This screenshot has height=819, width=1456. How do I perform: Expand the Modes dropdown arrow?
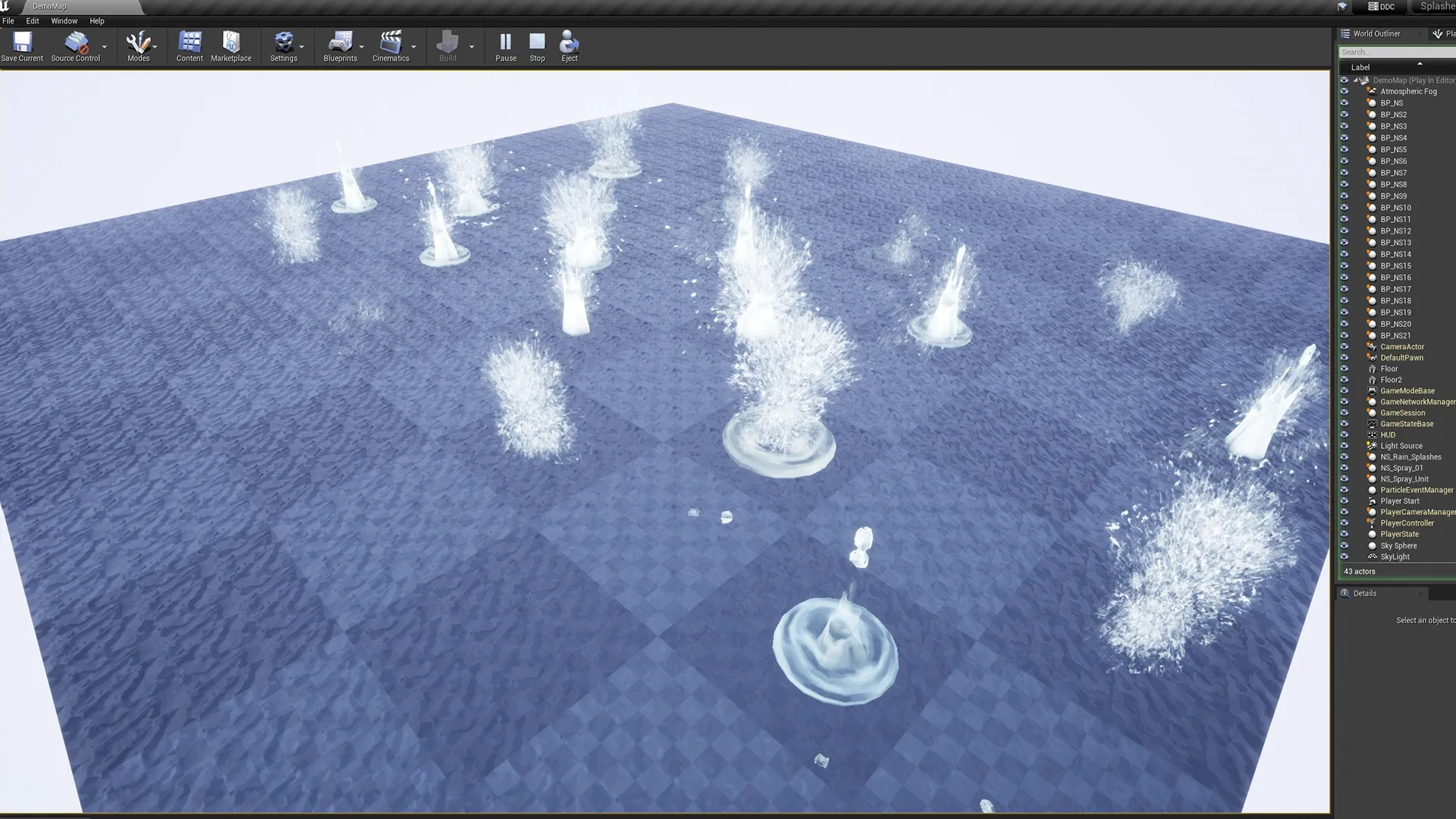click(x=155, y=47)
